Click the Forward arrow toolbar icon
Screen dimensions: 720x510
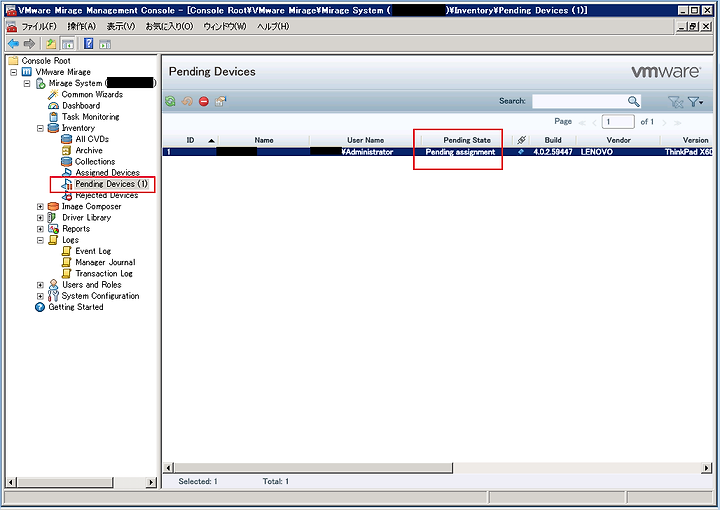(29, 44)
